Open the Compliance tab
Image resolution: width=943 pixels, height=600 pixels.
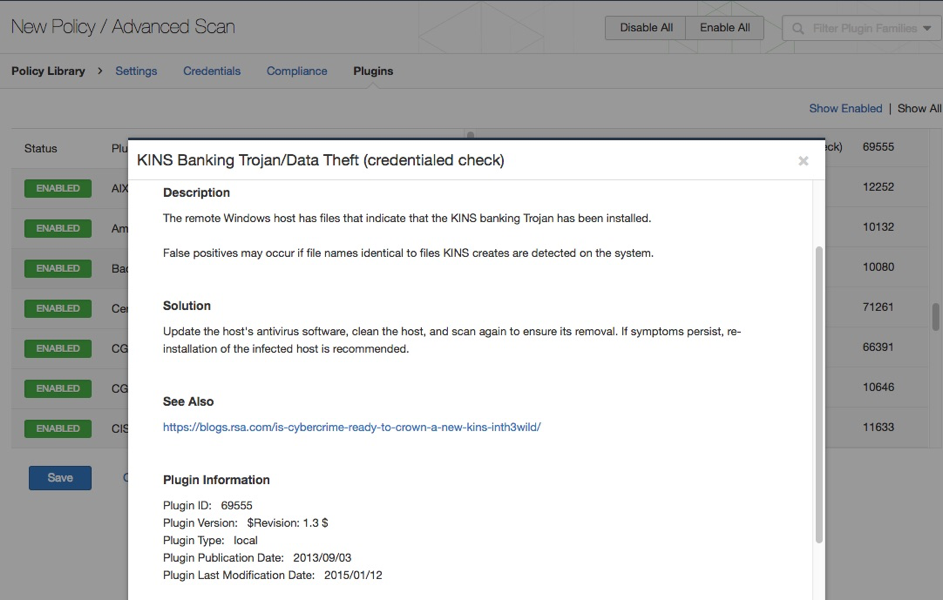point(297,71)
